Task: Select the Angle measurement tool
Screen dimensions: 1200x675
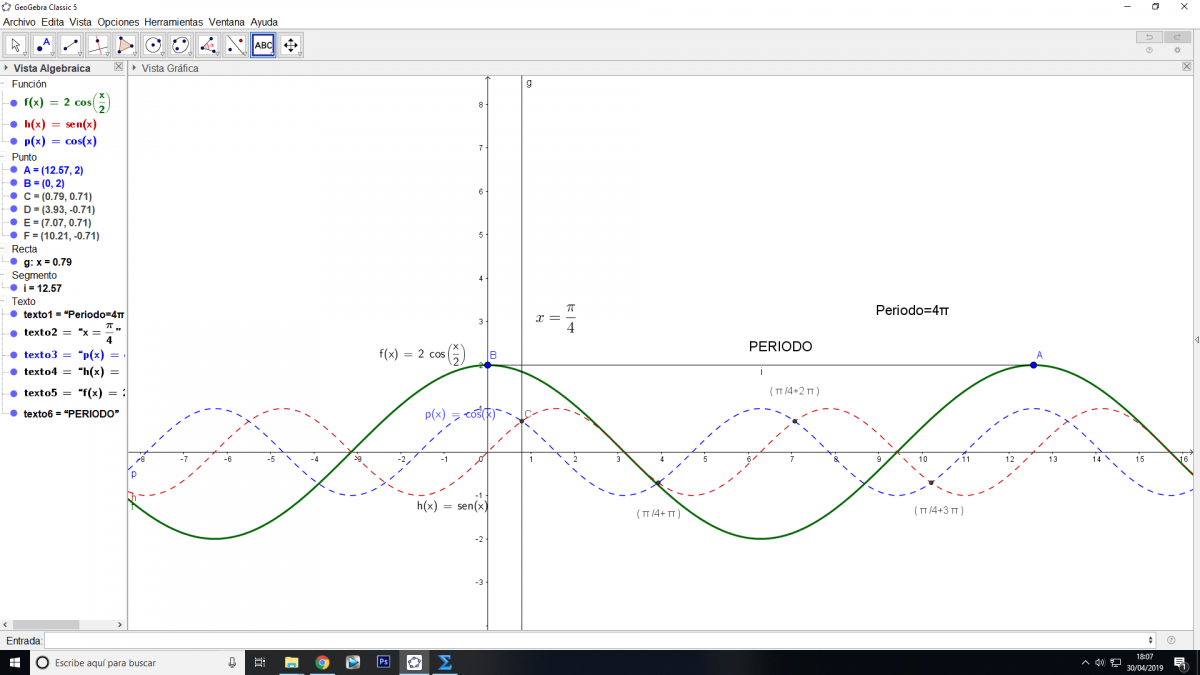Action: (x=208, y=45)
